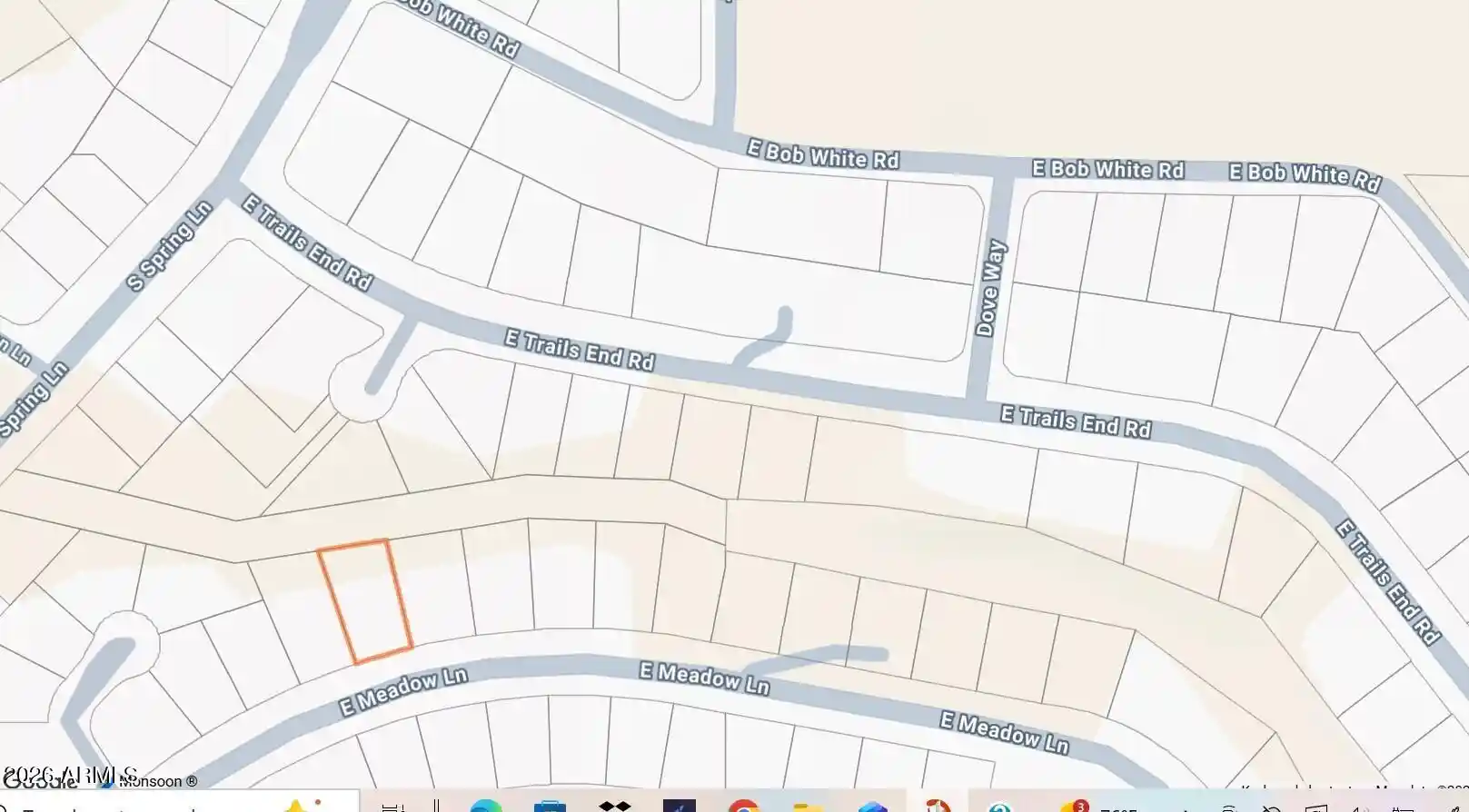Select the orange-outlined parcel on the map

(365, 601)
